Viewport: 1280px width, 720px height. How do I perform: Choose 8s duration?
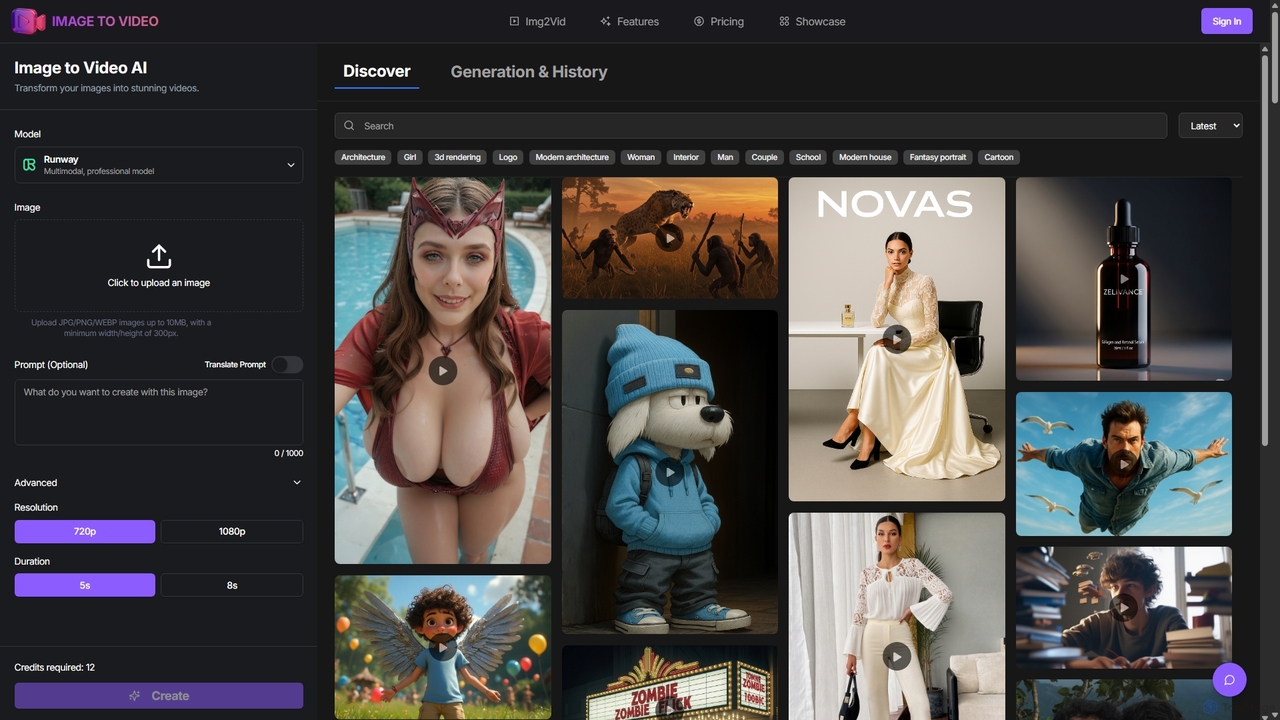[232, 585]
